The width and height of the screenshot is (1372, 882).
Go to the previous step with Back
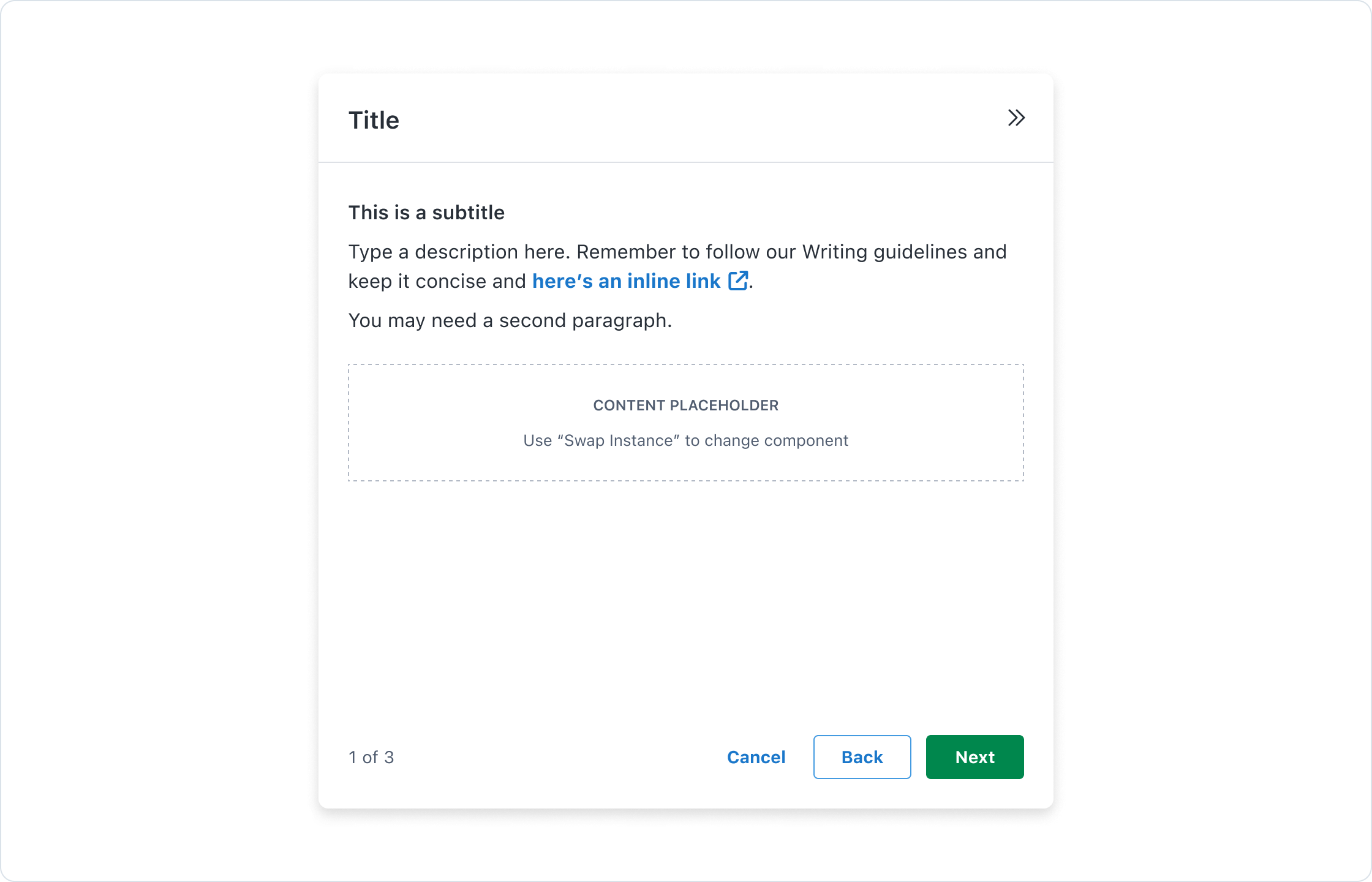pyautogui.click(x=862, y=757)
